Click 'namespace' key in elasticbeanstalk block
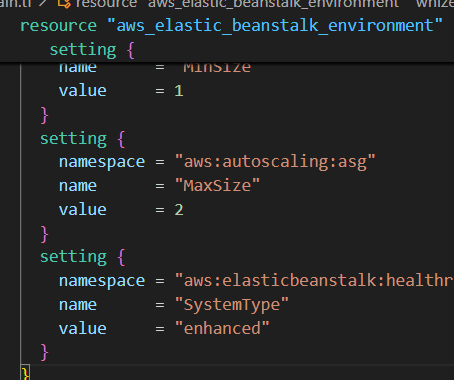Viewport: 454px width, 380px height. coord(102,281)
